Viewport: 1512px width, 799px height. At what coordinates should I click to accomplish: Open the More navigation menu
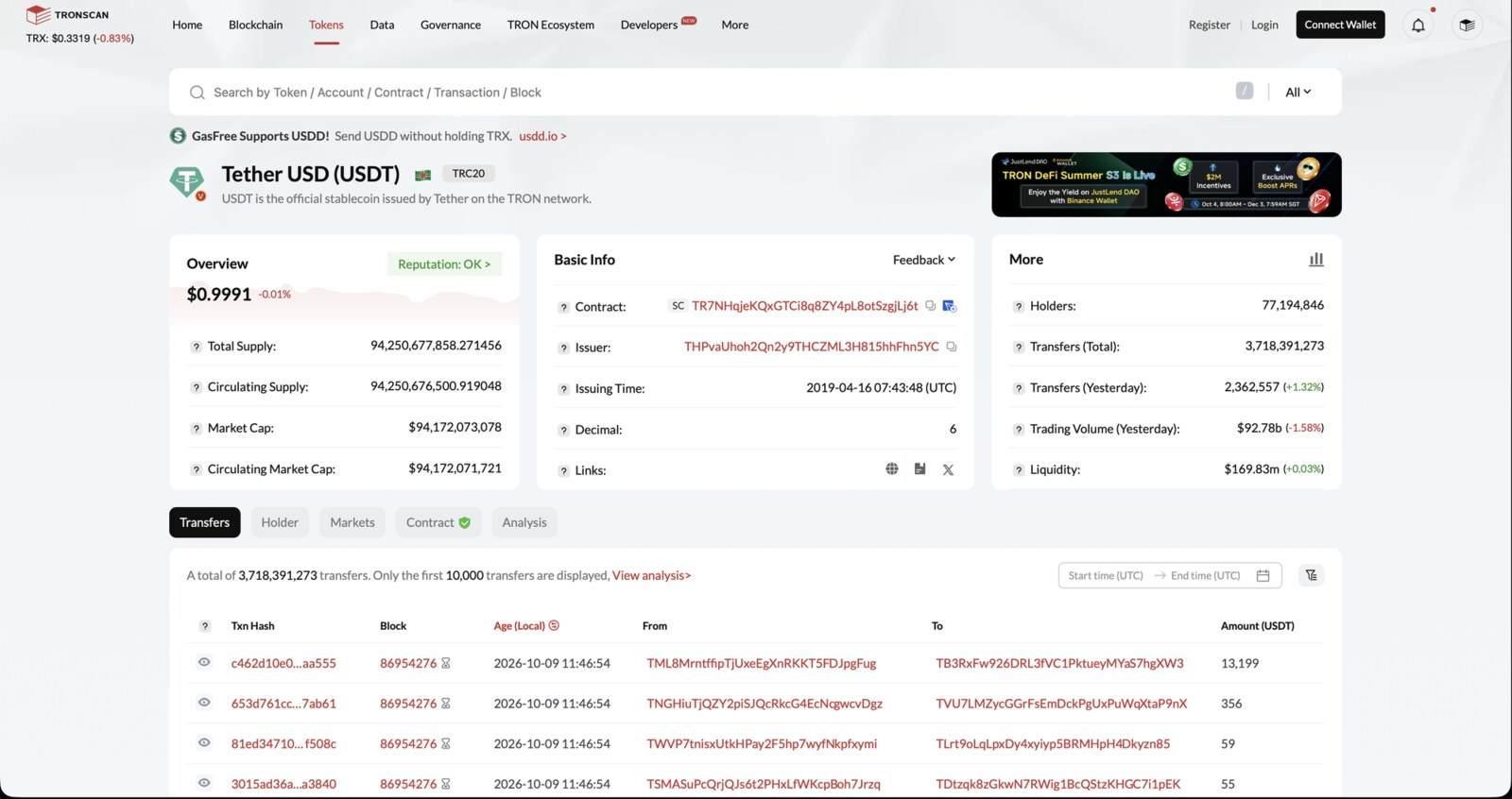734,25
